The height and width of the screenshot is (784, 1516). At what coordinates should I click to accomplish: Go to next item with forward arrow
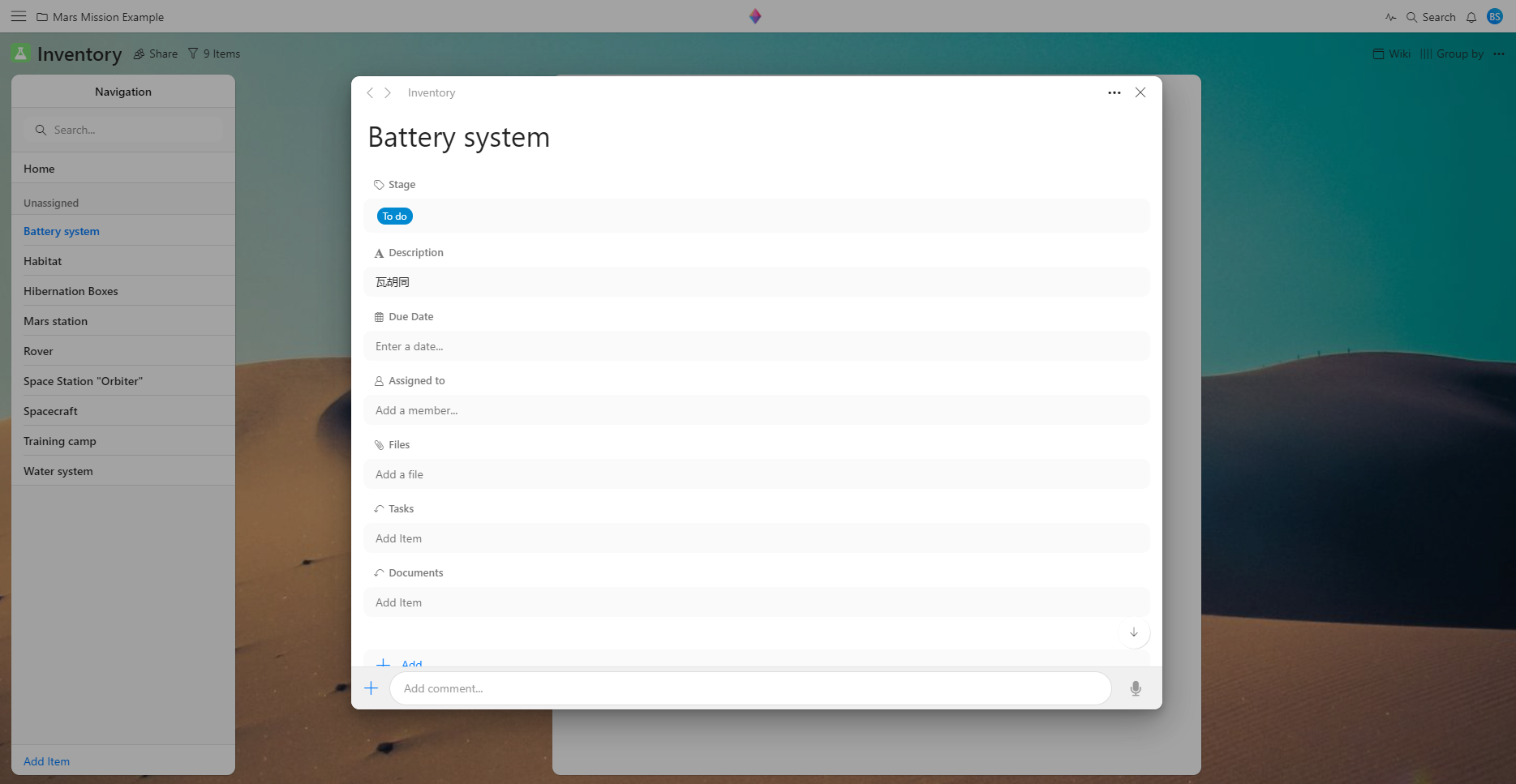(x=388, y=93)
